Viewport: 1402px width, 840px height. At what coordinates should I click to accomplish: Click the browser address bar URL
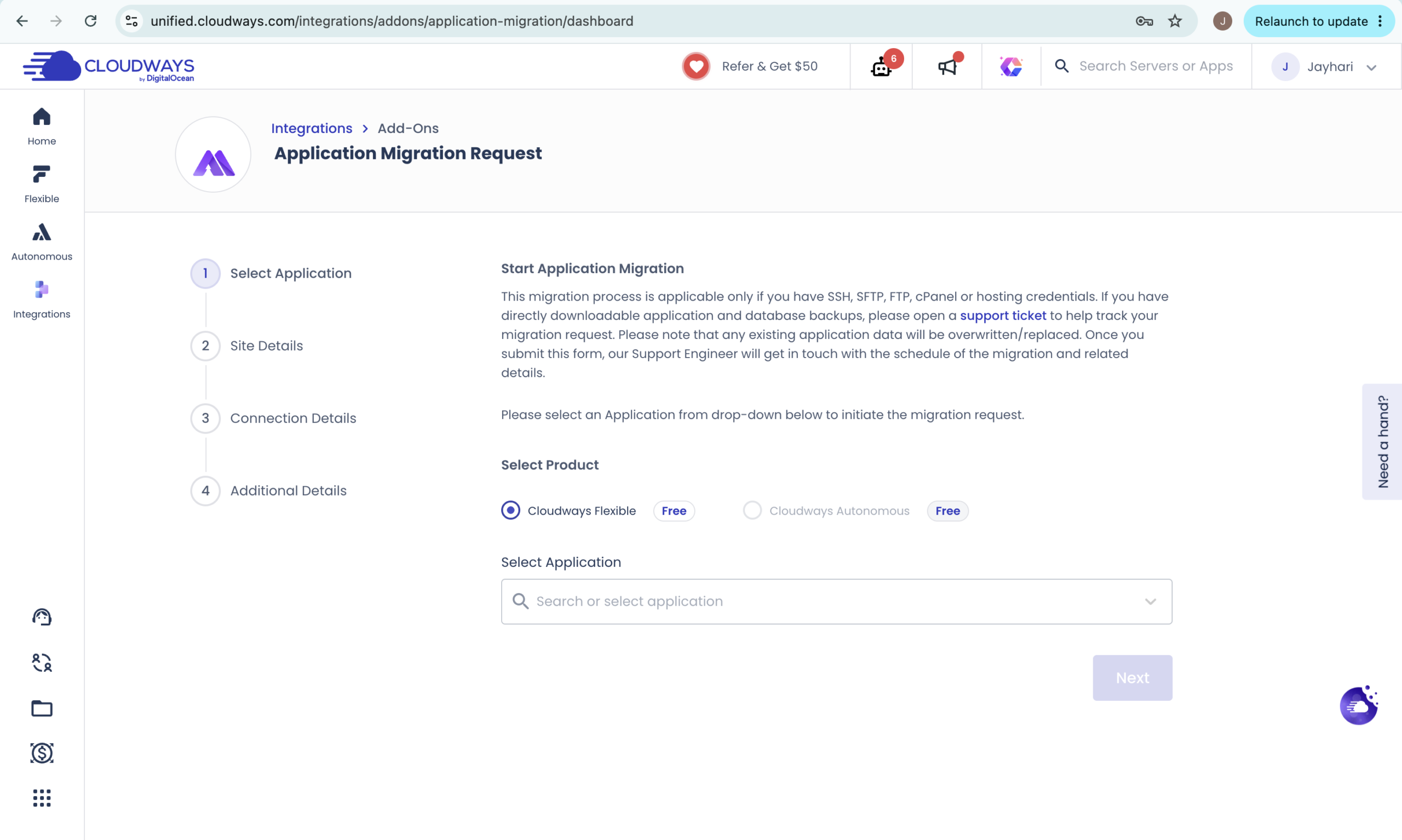click(x=392, y=21)
